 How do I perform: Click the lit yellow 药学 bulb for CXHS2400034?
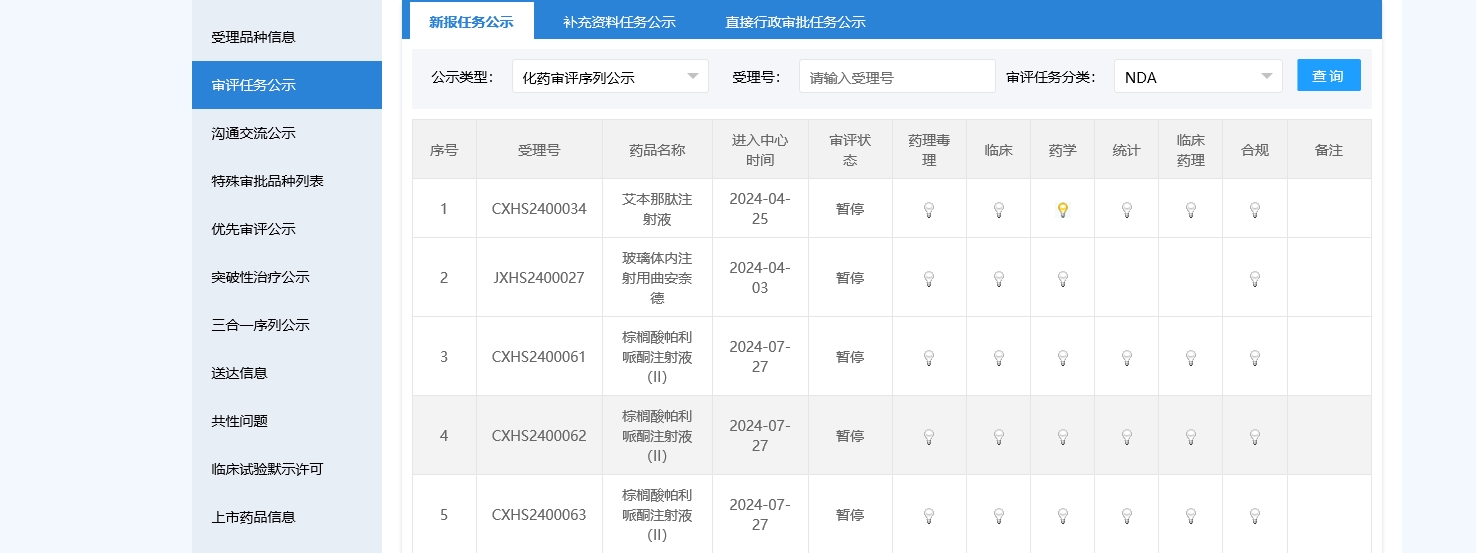pyautogui.click(x=1063, y=210)
